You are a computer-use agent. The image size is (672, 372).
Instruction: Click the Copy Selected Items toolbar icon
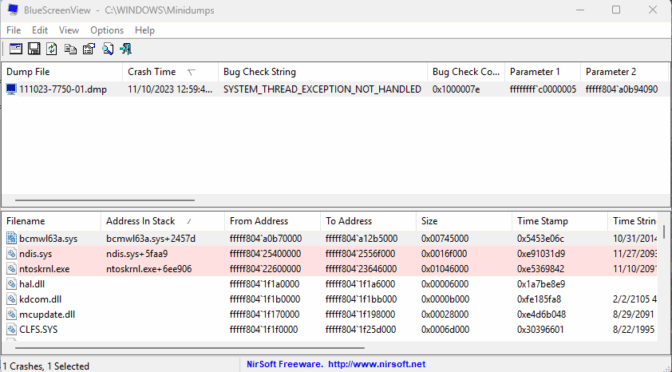tap(70, 49)
